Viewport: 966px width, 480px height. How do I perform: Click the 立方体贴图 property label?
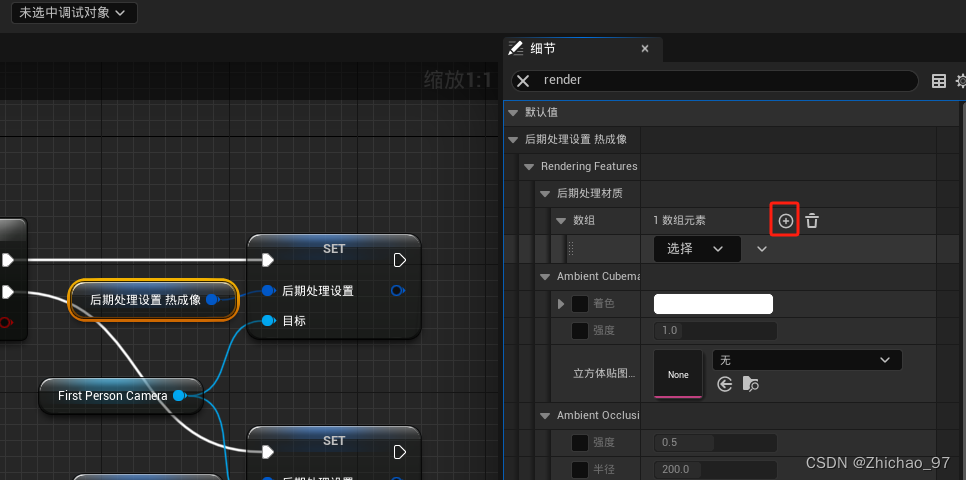click(604, 373)
